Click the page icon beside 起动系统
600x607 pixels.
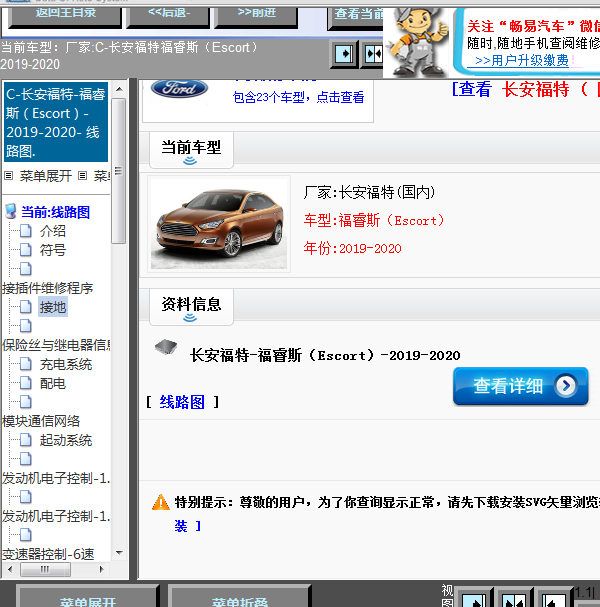tap(26, 440)
